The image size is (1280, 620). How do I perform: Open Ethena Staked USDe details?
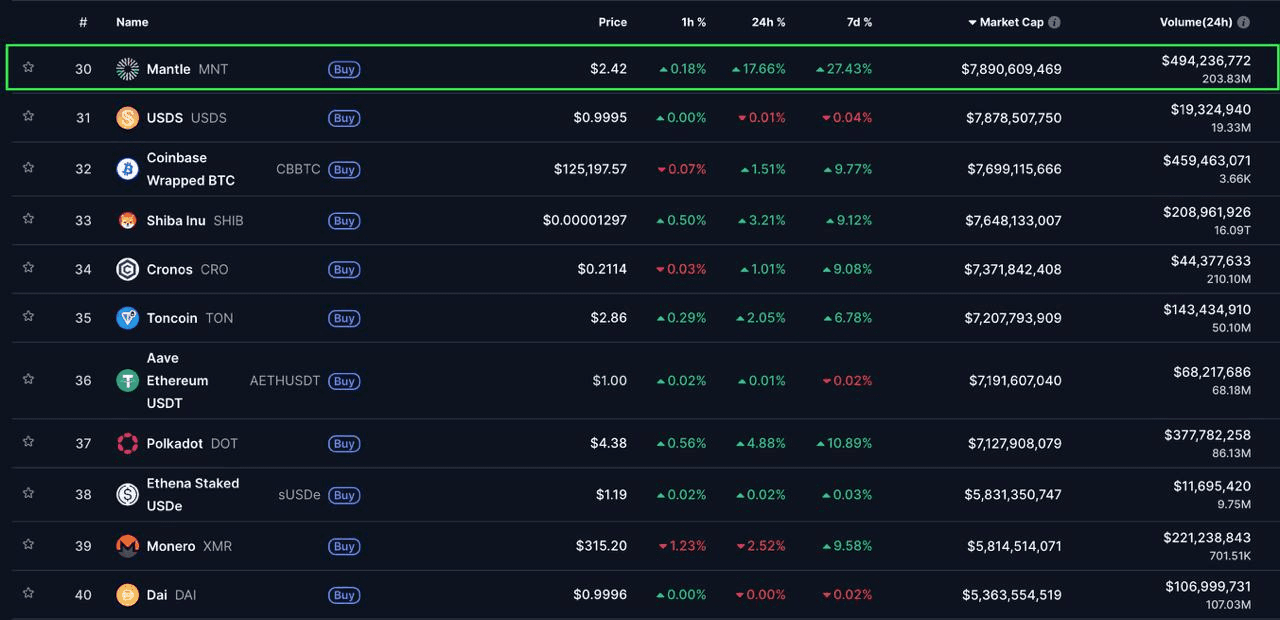tap(192, 494)
